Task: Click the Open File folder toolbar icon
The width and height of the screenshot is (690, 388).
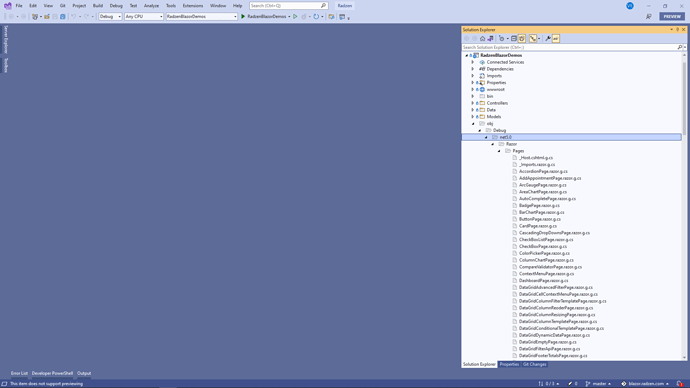Action: [x=47, y=17]
